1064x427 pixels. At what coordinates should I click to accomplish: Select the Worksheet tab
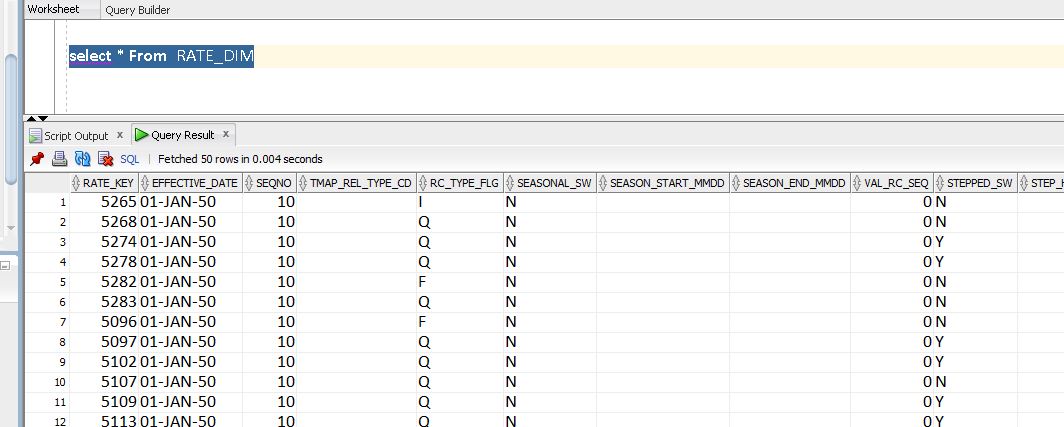pyautogui.click(x=52, y=9)
